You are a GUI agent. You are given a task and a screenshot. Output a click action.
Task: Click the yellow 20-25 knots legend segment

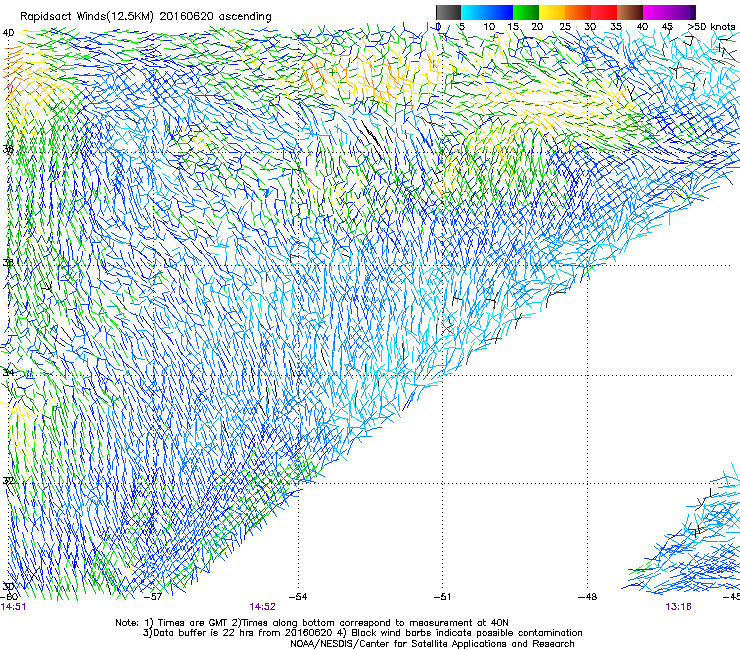[x=552, y=12]
